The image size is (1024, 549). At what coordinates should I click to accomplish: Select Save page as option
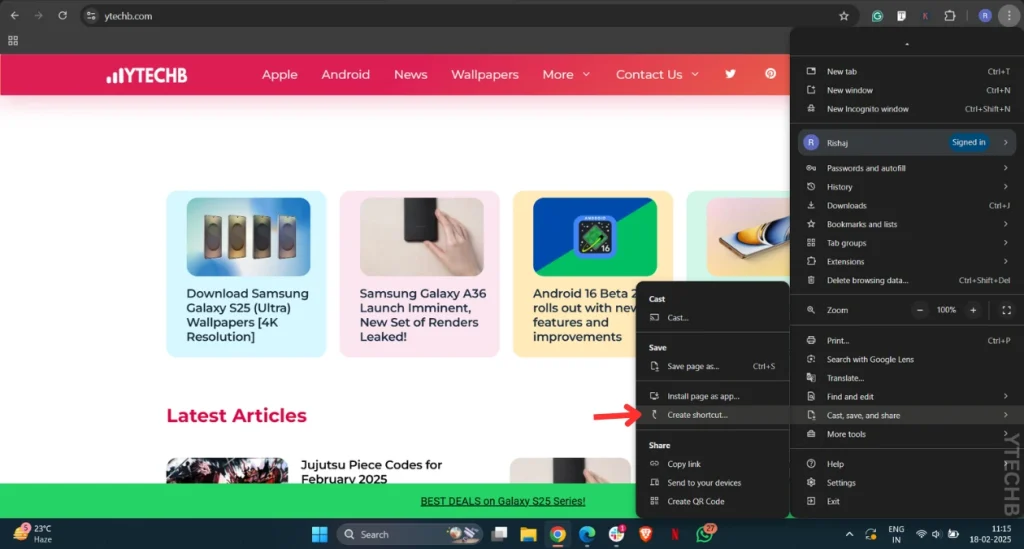712,366
